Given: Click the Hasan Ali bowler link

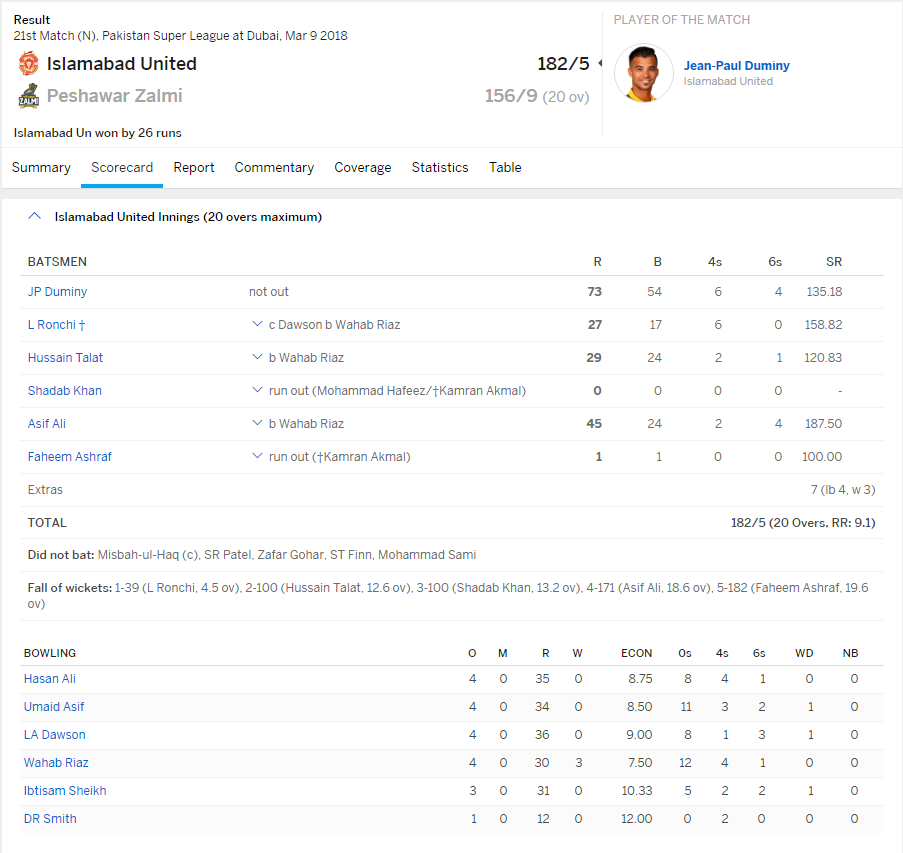Looking at the screenshot, I should [x=50, y=679].
